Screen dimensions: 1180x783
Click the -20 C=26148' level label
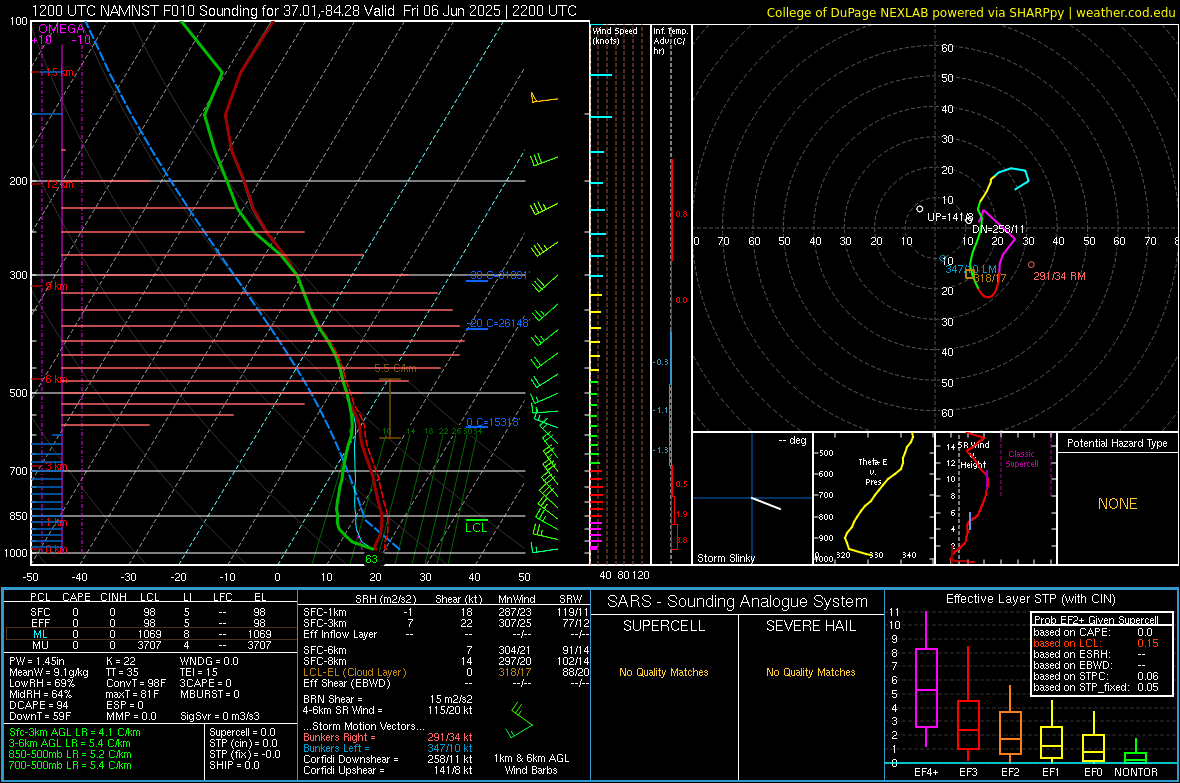click(x=498, y=323)
